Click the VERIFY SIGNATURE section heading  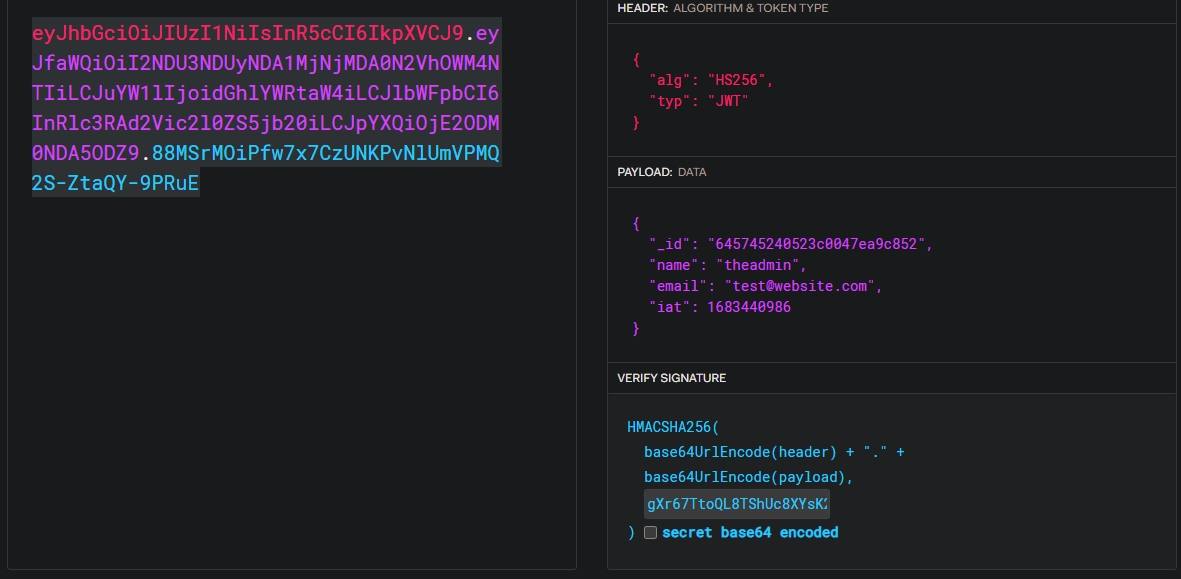pyautogui.click(x=671, y=378)
